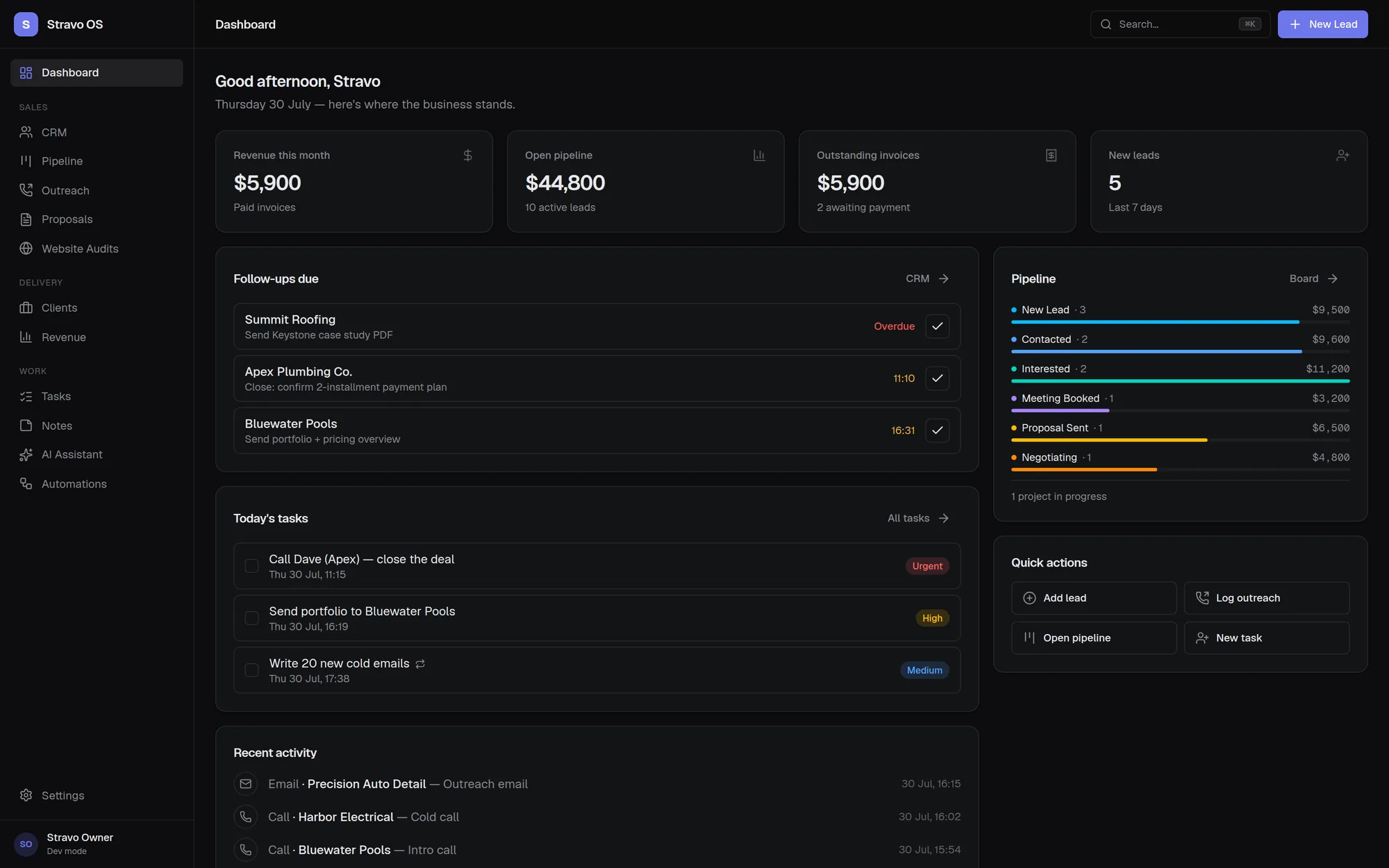
Task: Click the Meeting Booked stage label
Action: (1061, 399)
